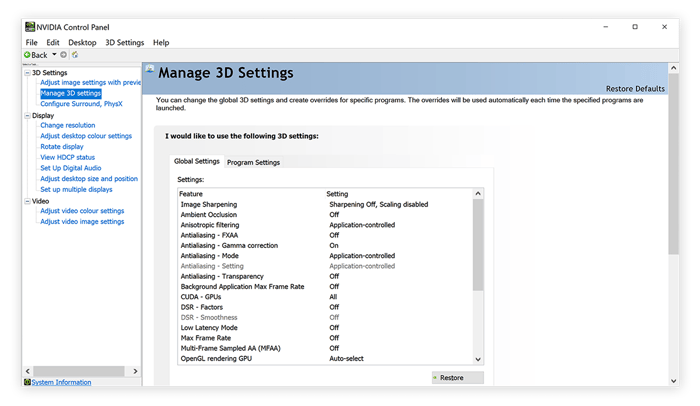Open Adjust video colour settings
The width and height of the screenshot is (700, 406).
click(x=82, y=211)
